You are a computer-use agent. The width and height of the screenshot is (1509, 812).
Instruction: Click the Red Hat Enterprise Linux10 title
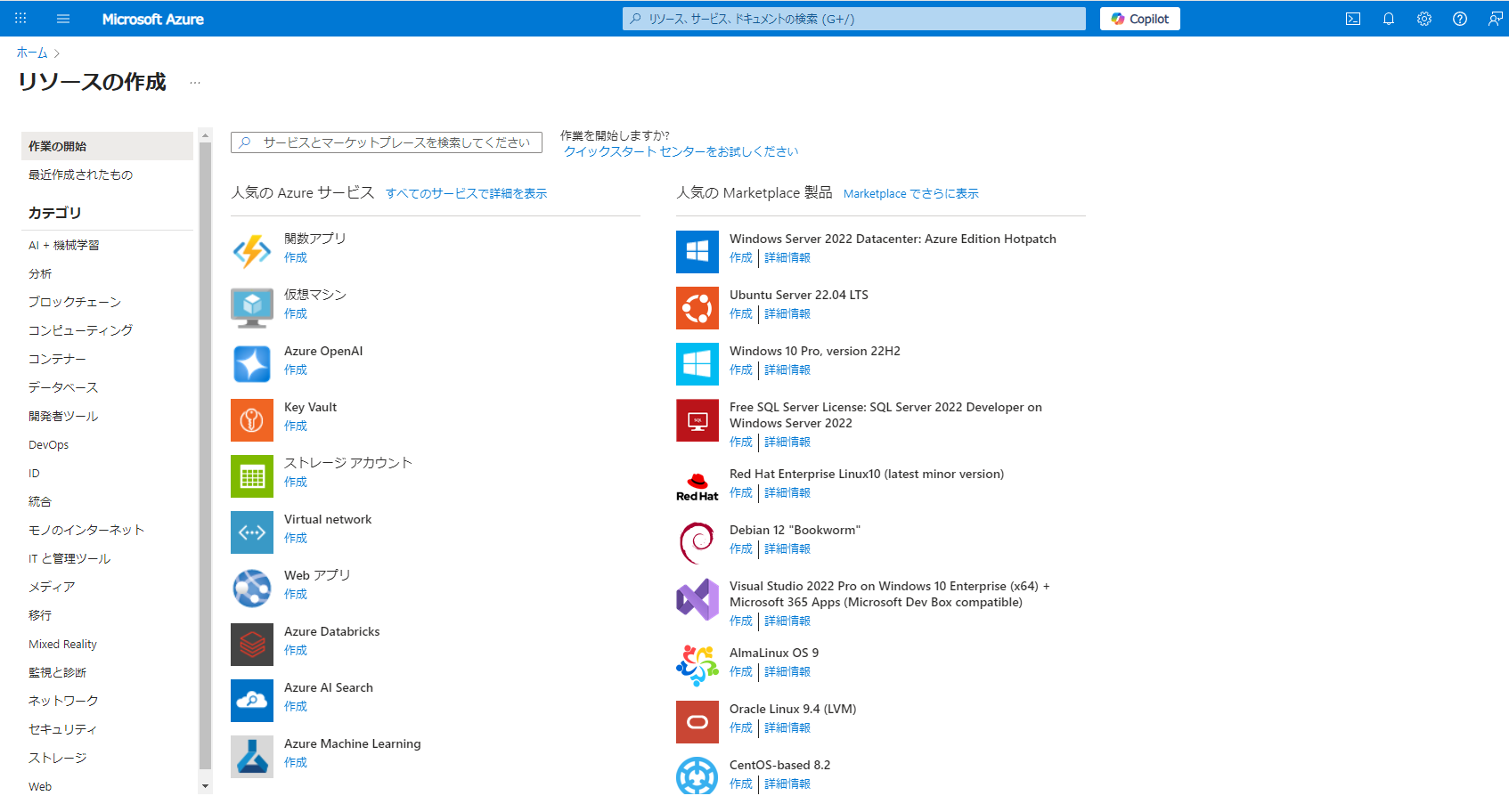click(867, 474)
